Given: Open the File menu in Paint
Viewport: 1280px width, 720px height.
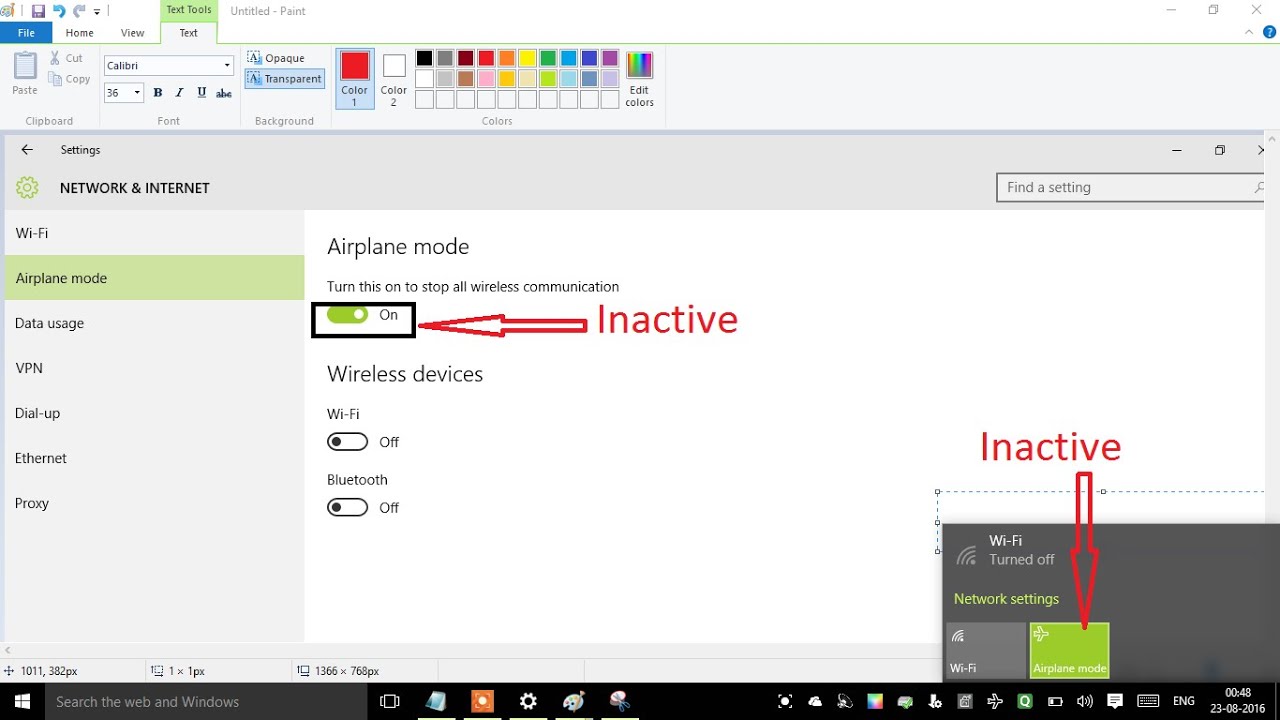Looking at the screenshot, I should (x=26, y=33).
